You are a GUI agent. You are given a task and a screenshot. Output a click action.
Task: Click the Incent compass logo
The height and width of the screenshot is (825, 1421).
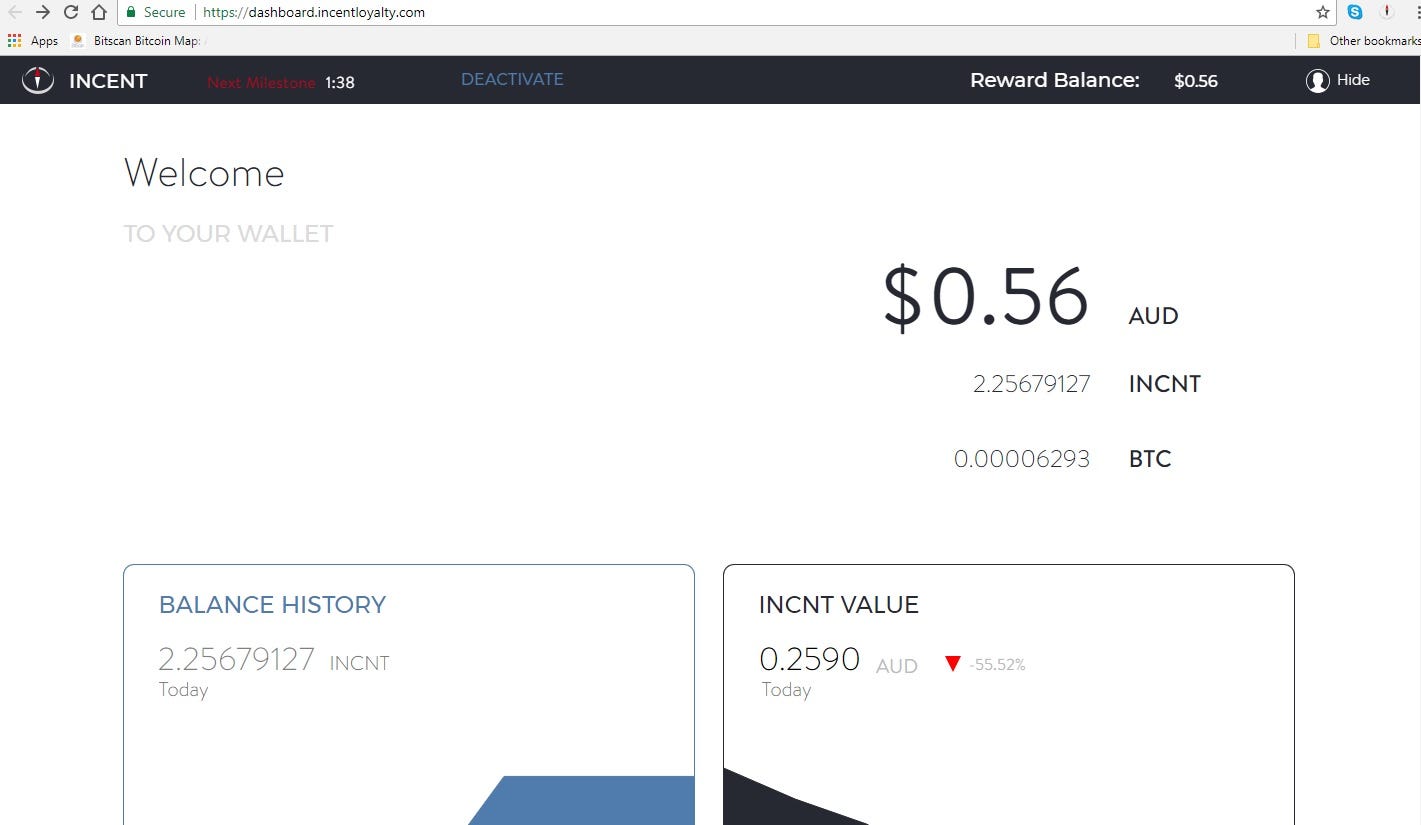38,80
